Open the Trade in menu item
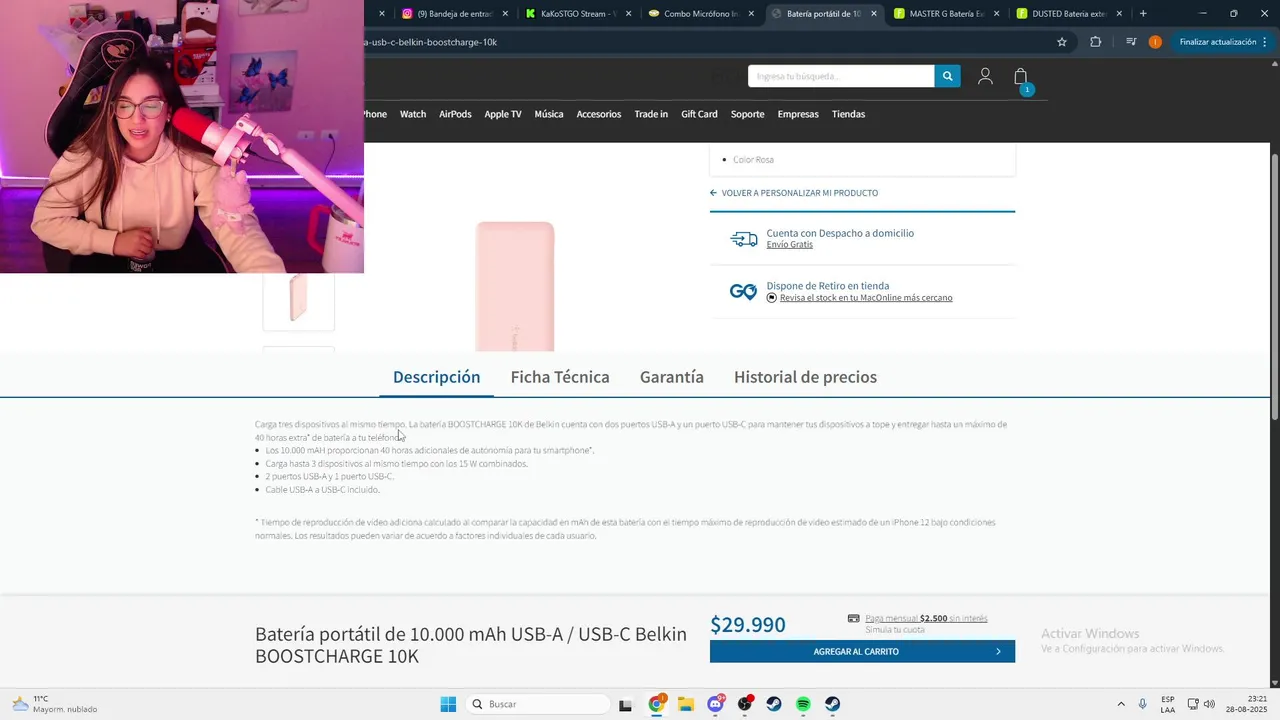The height and width of the screenshot is (720, 1280). 651,114
